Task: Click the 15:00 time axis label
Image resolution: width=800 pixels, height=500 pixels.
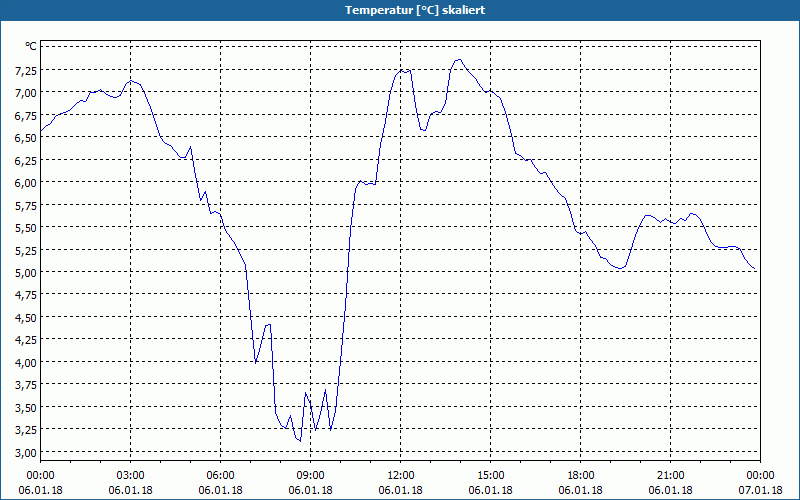Action: [x=490, y=476]
